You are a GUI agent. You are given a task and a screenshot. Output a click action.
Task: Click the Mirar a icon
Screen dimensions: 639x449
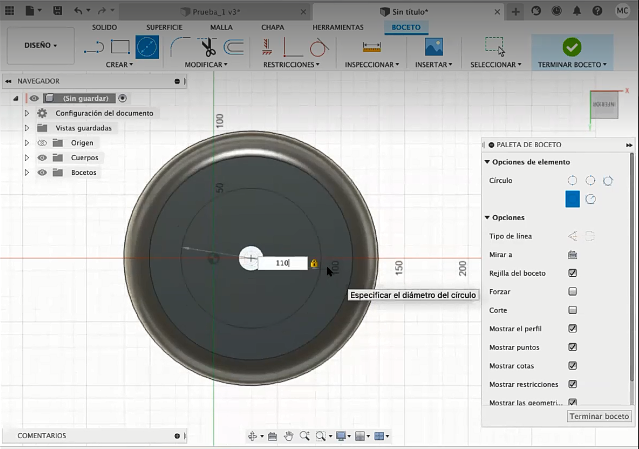(x=572, y=255)
